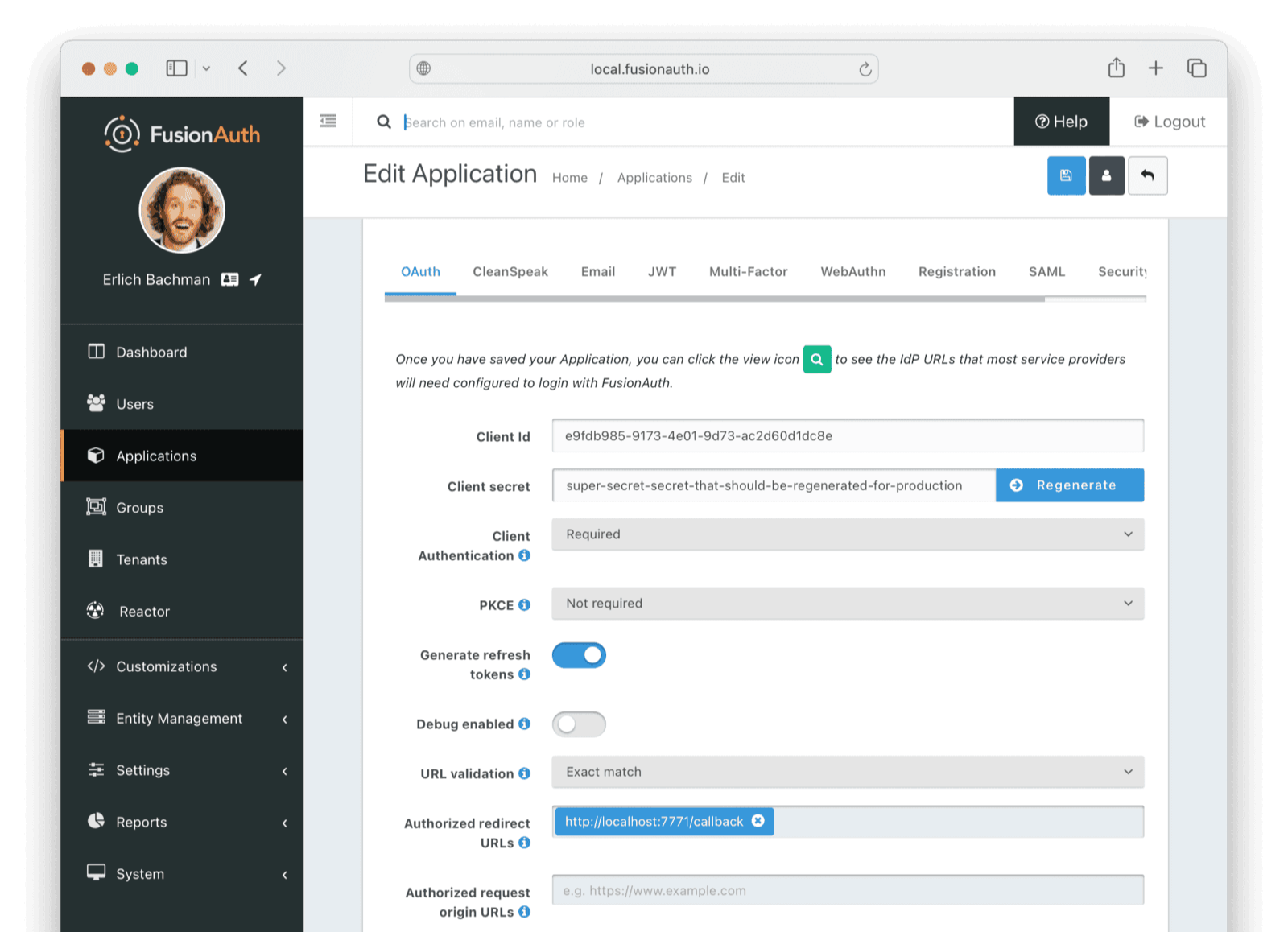
Task: Toggle Generate refresh tokens switch
Action: 579,655
